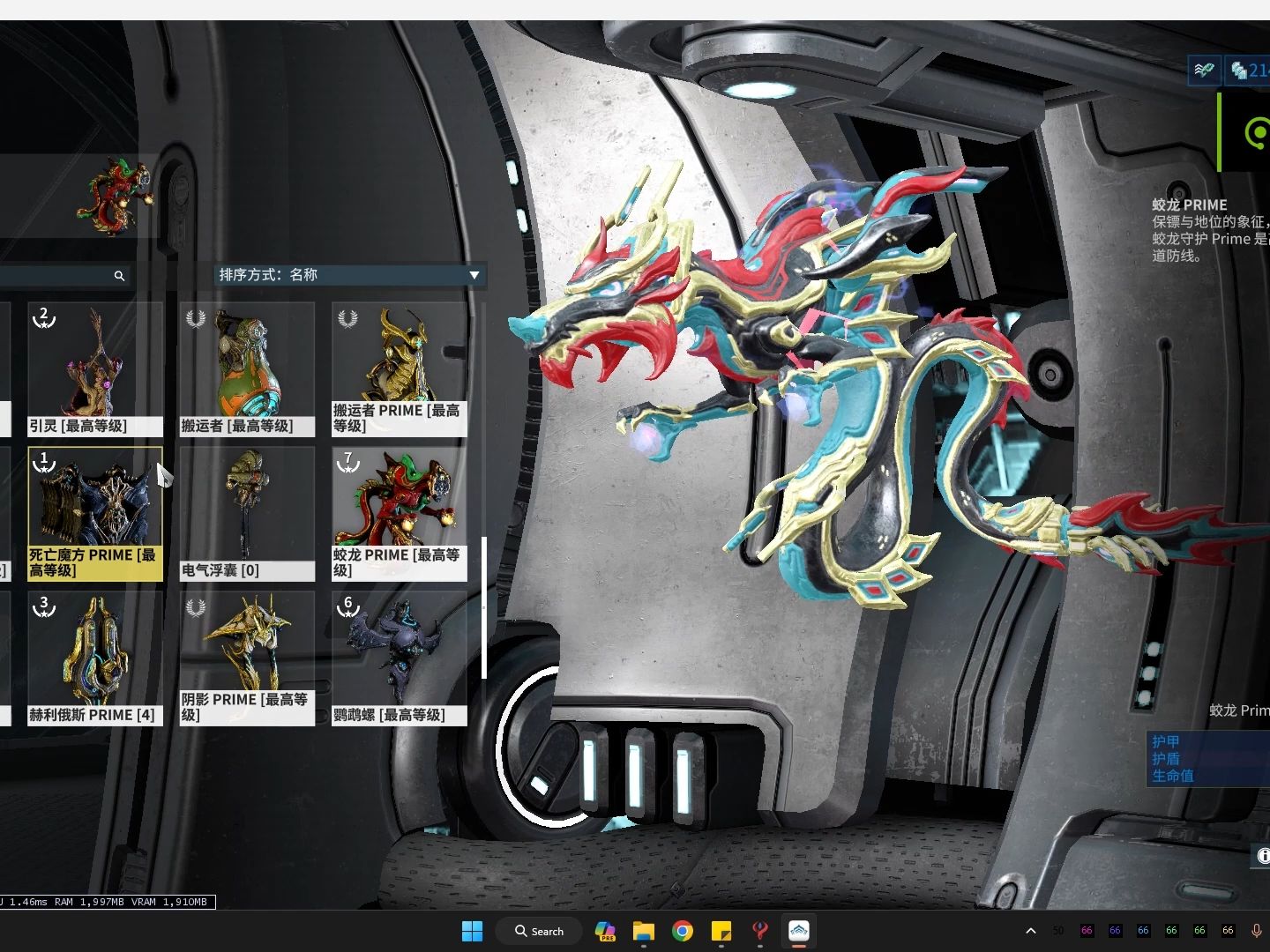Click the laurel badge on 搬运者 card
Screen dimensions: 1270x952
[195, 318]
